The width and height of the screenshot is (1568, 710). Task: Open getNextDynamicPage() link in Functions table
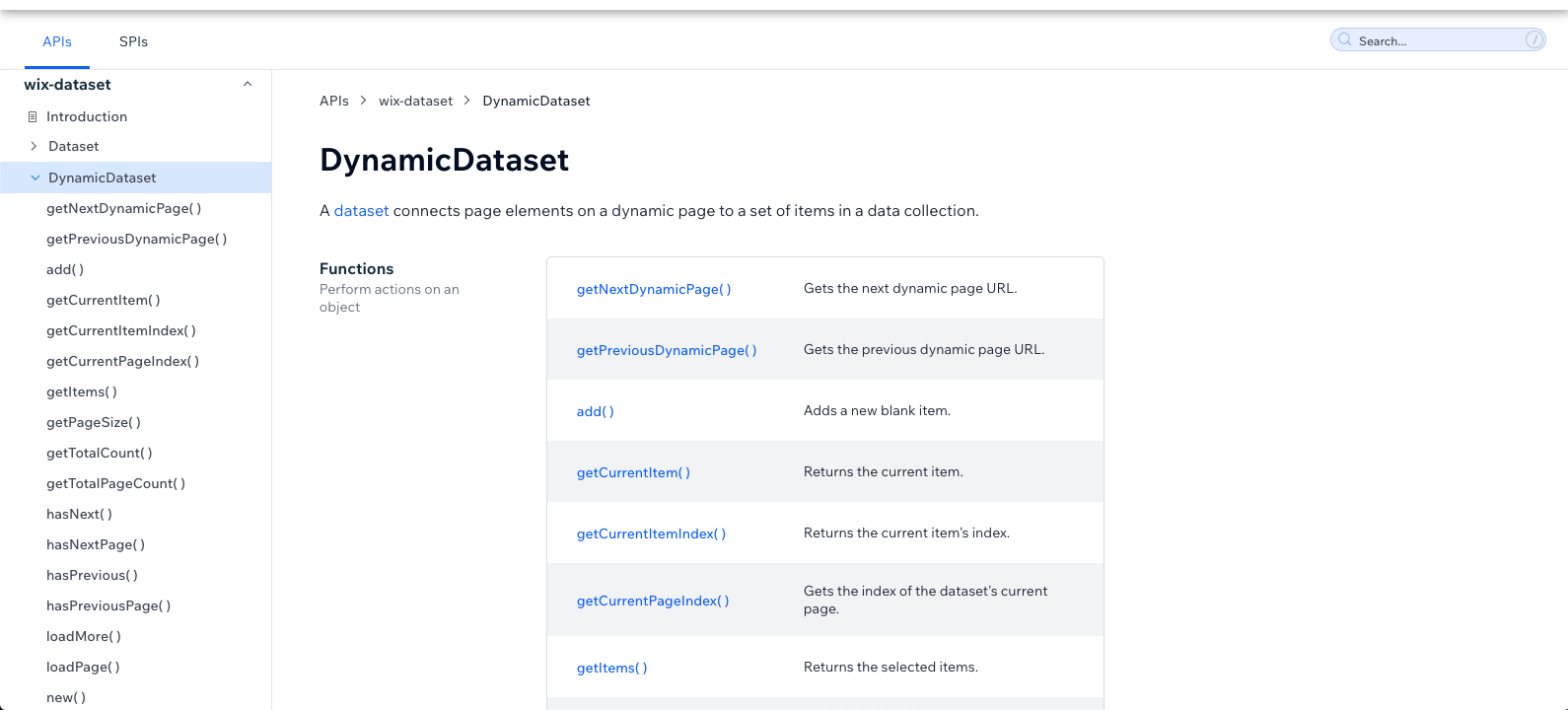pos(654,289)
